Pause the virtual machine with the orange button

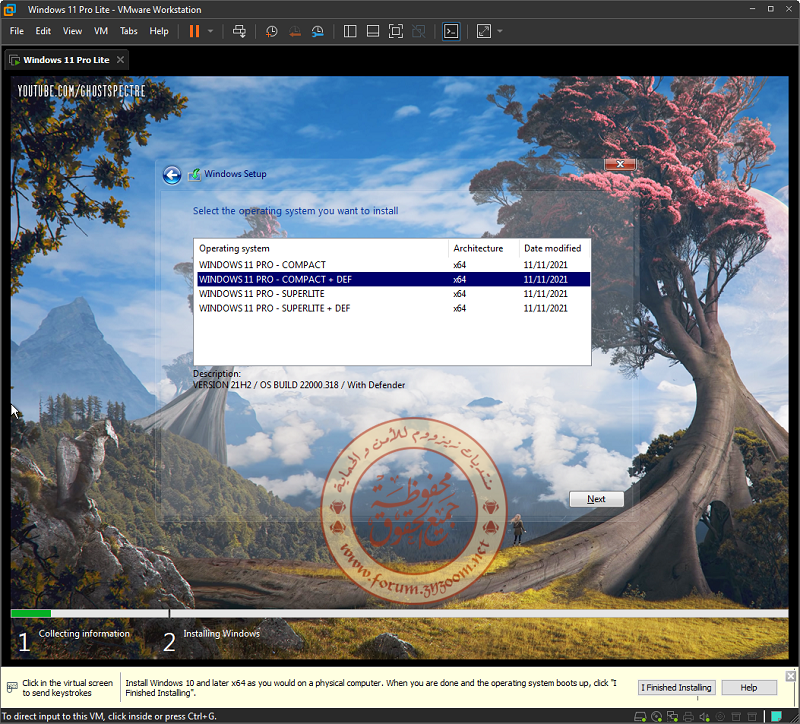(x=194, y=31)
